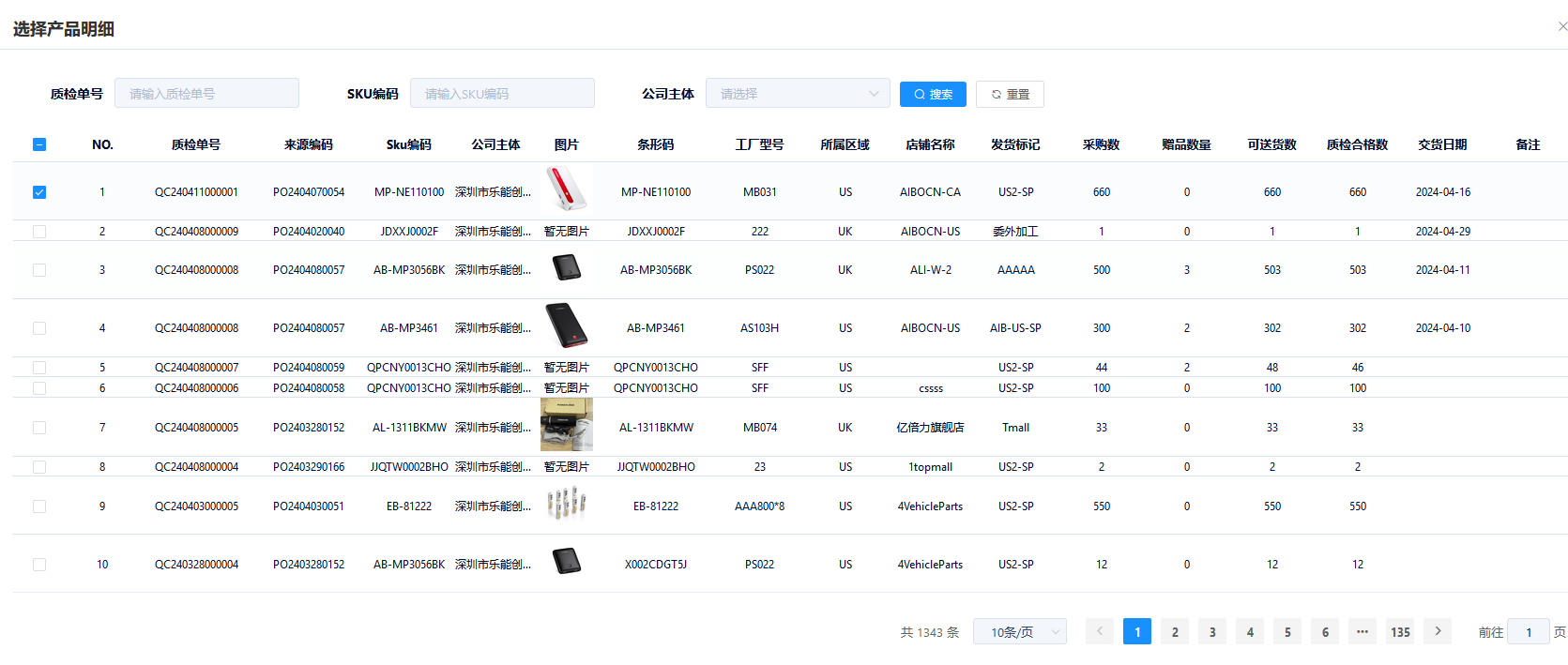Open AL-1311BKMW product image thumbnail

[x=567, y=425]
